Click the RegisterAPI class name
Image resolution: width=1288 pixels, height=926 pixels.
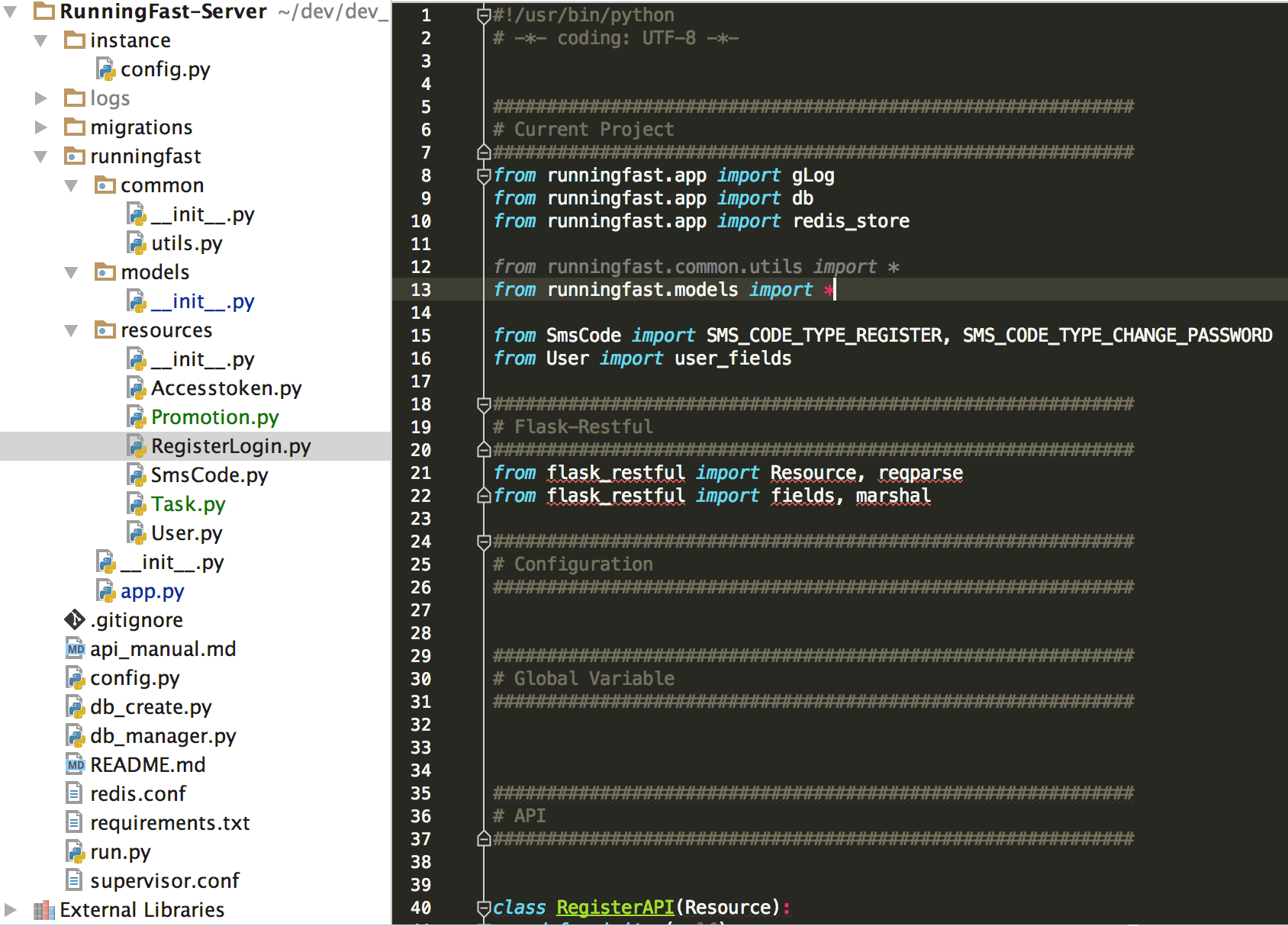pos(615,907)
